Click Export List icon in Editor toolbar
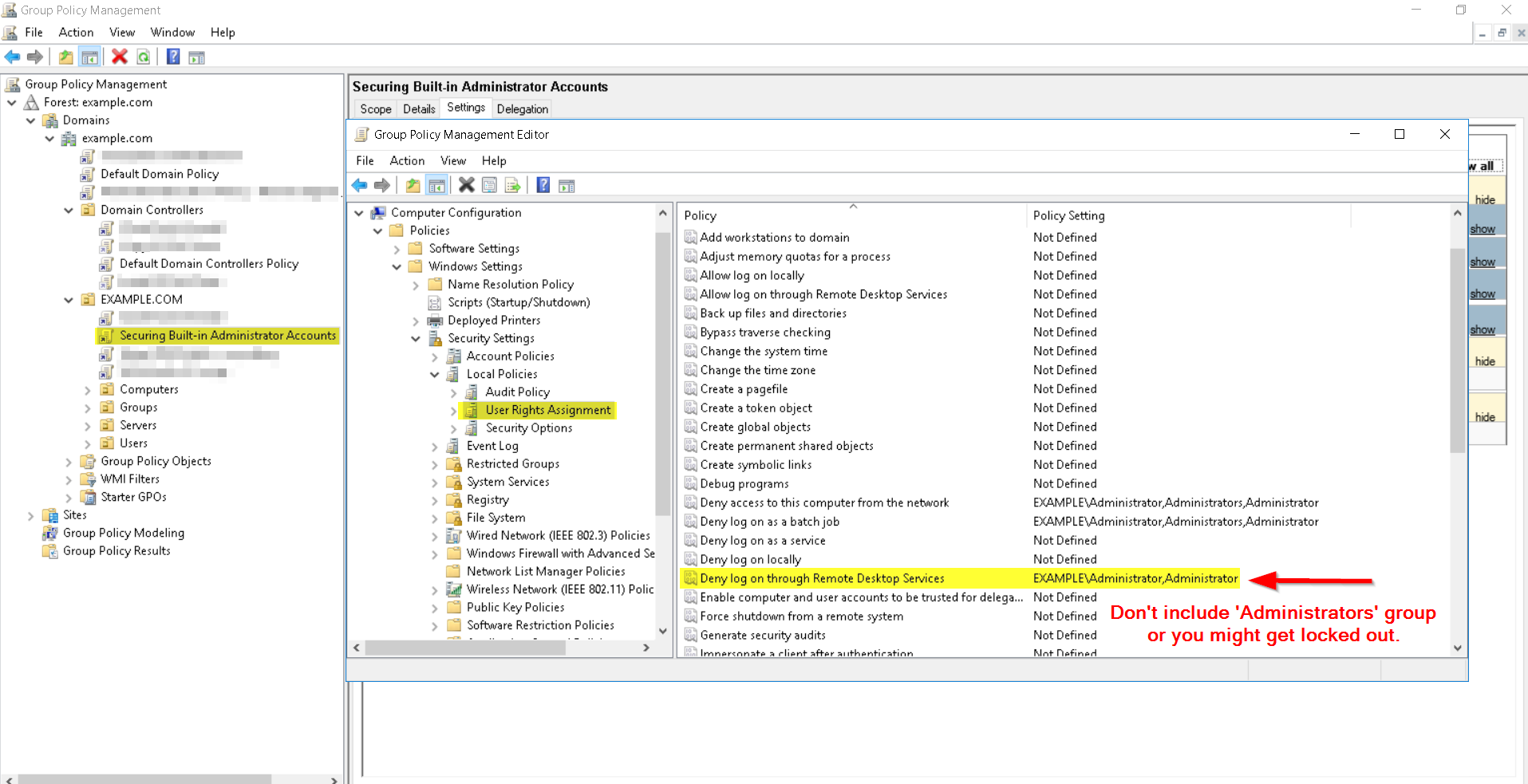The image size is (1528, 784). [512, 186]
